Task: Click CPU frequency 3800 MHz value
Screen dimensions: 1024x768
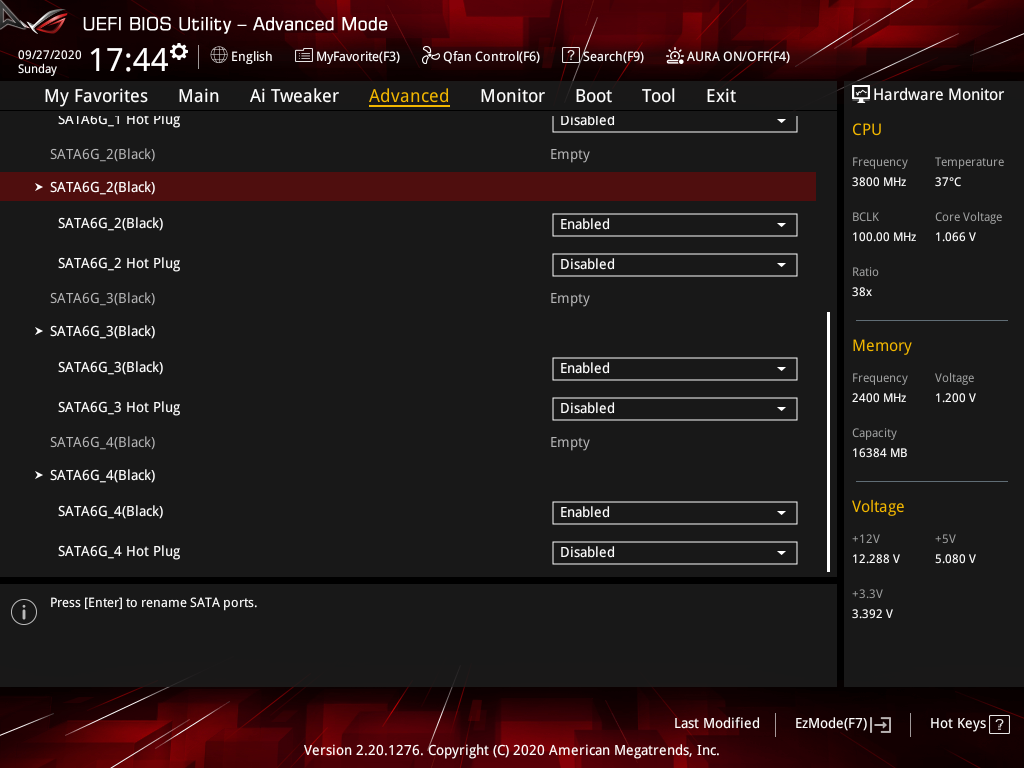Action: tap(879, 182)
